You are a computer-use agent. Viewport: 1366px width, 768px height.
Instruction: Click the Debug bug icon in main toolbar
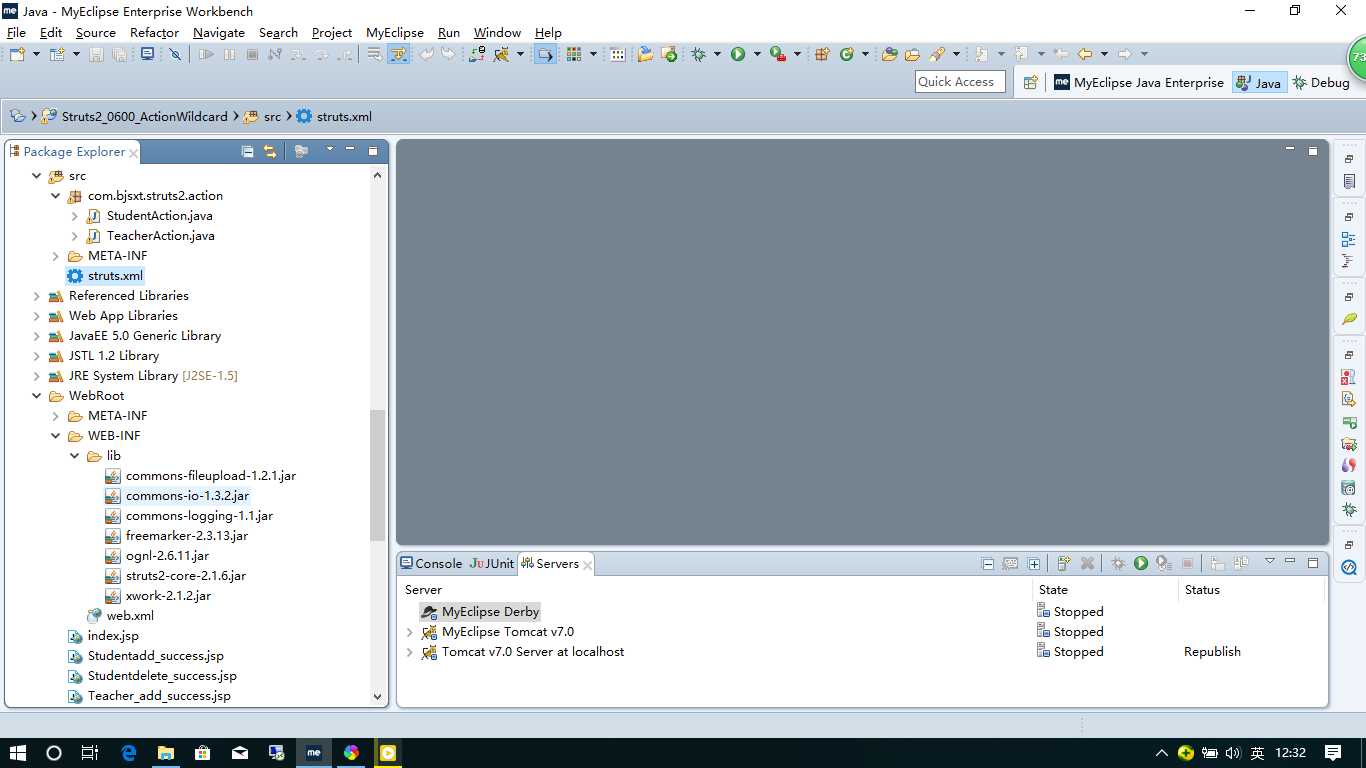[x=699, y=54]
